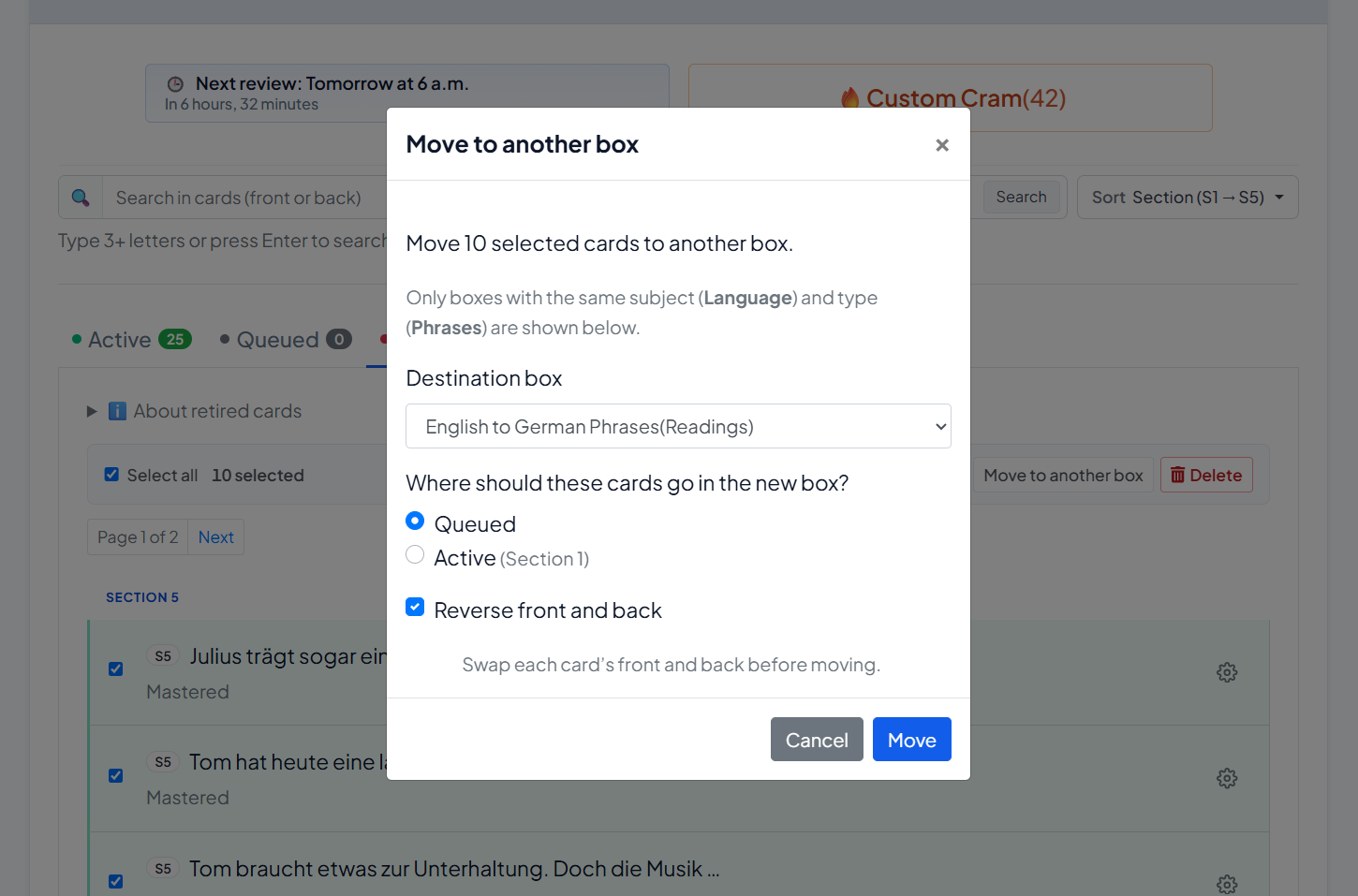Image resolution: width=1358 pixels, height=896 pixels.
Task: Close the Move to another box dialog
Action: [x=942, y=145]
